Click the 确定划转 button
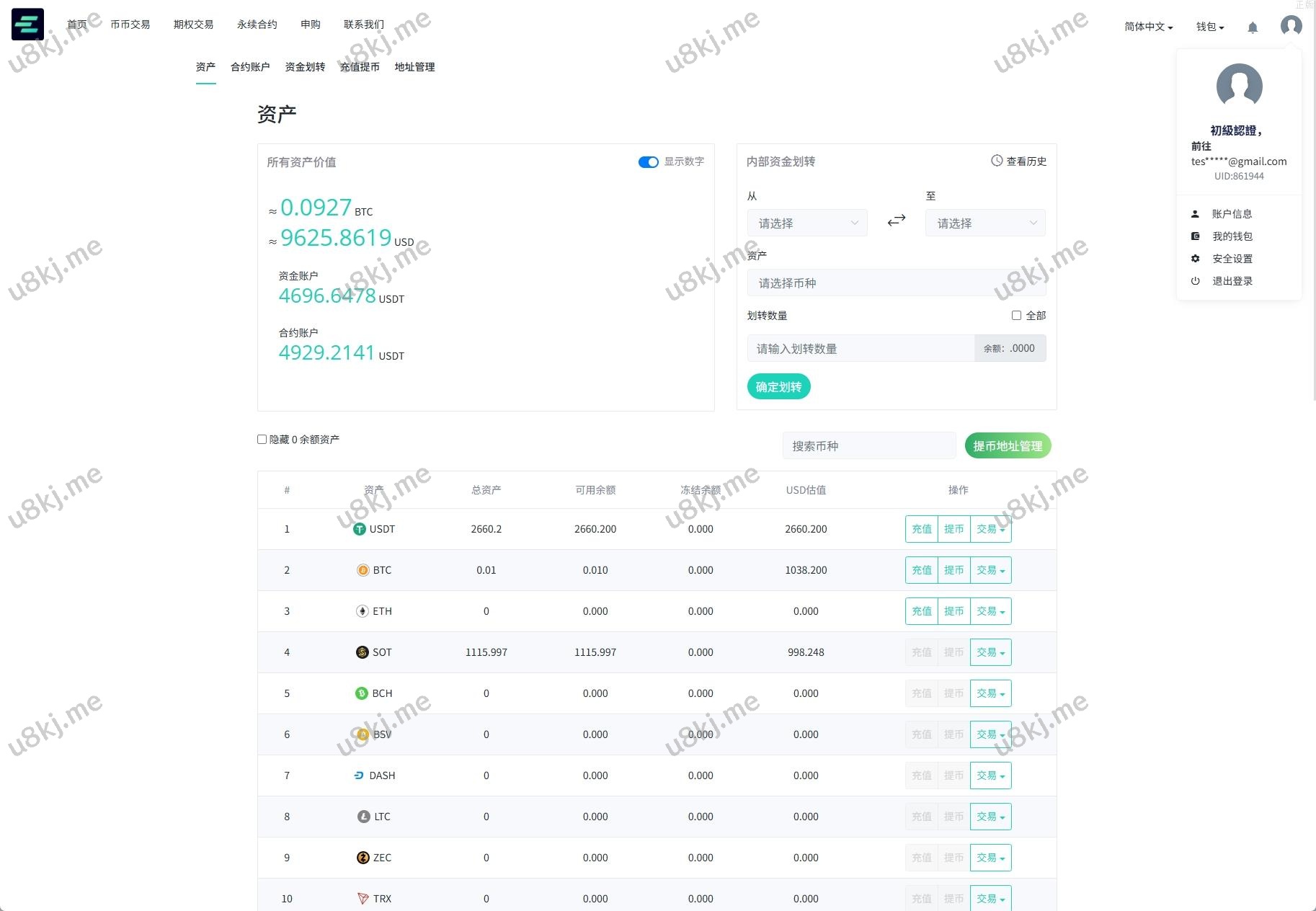The width and height of the screenshot is (1316, 911). [778, 387]
